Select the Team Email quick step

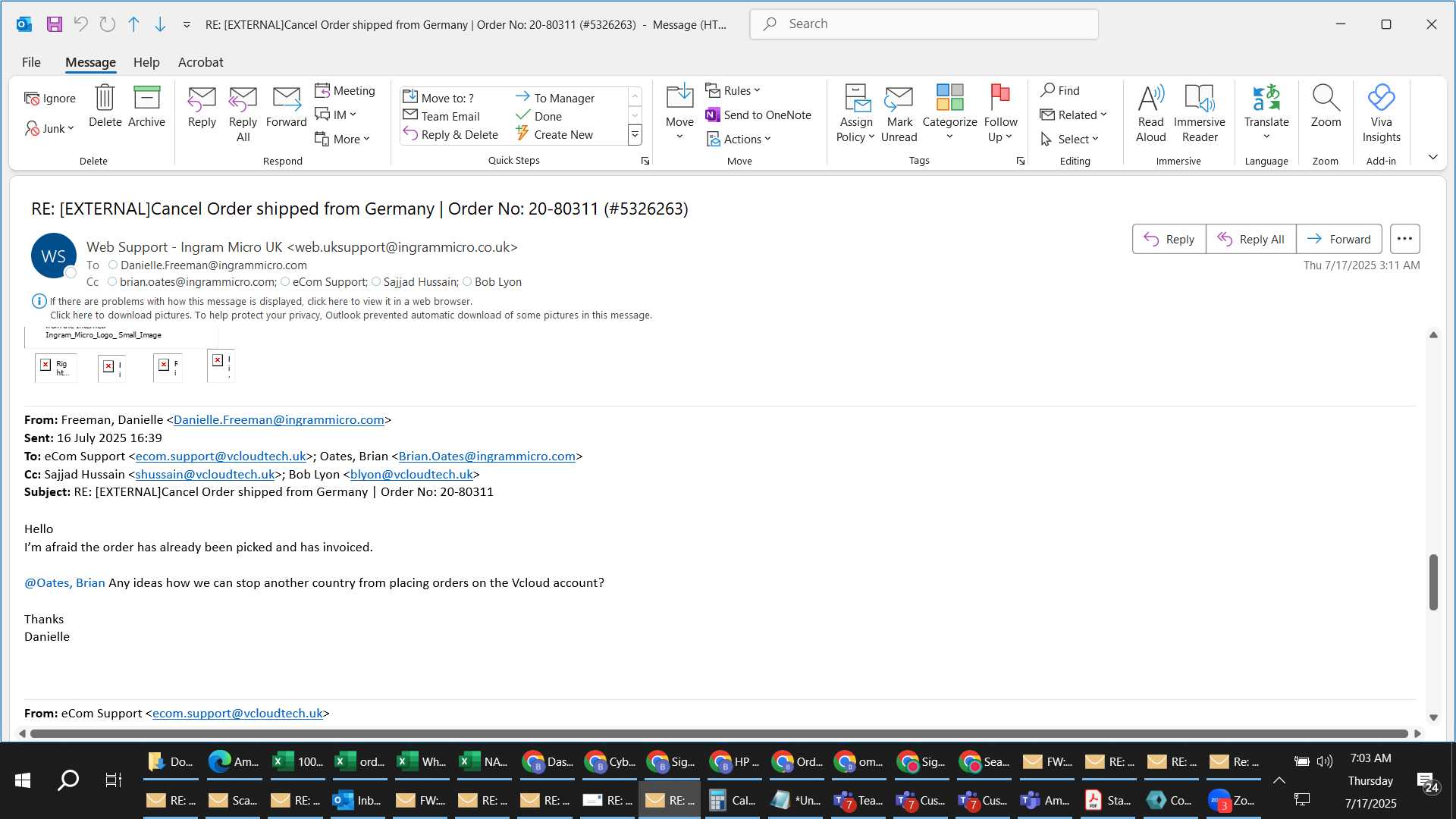click(441, 116)
